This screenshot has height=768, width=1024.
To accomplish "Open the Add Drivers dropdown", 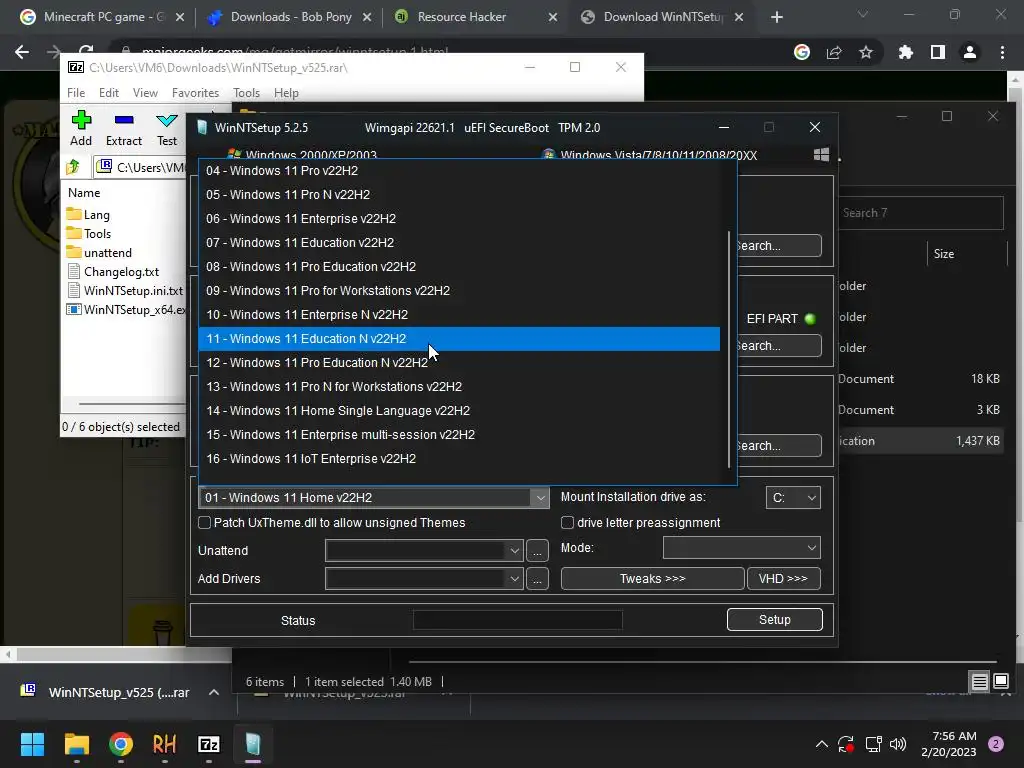I will (424, 579).
